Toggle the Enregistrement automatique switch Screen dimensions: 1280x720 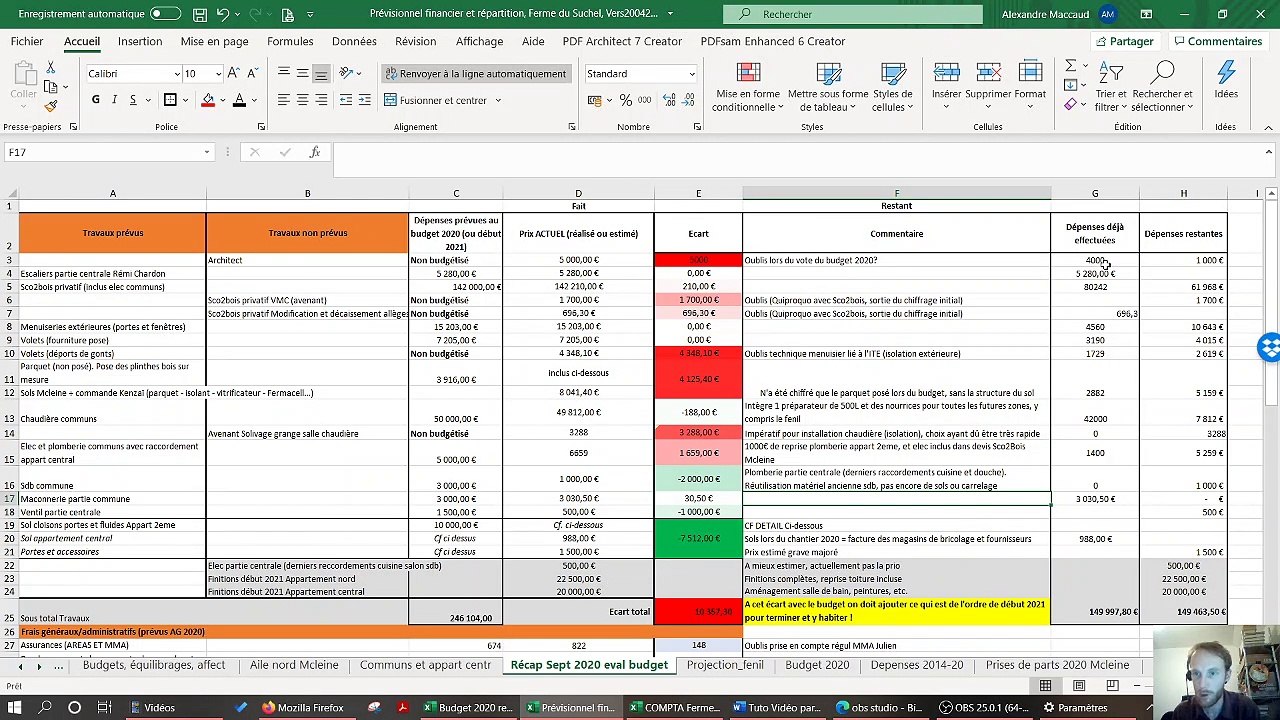pos(165,14)
